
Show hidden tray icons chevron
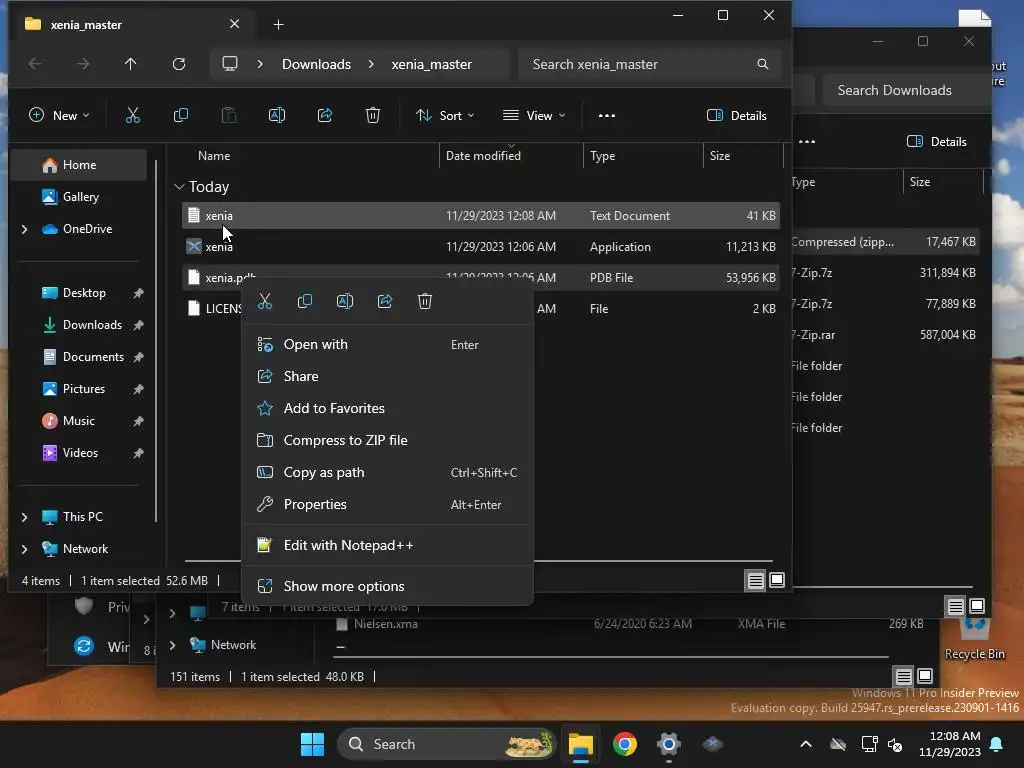point(806,744)
